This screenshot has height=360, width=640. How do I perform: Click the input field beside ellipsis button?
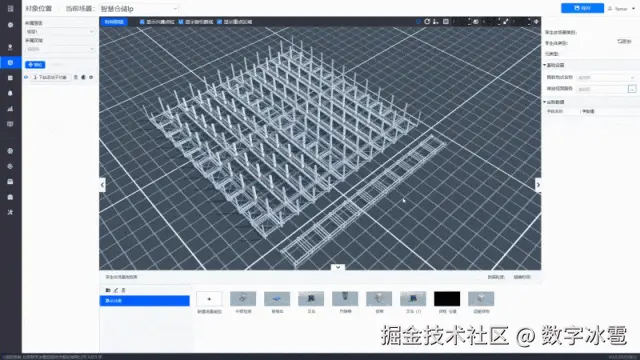(x=602, y=89)
